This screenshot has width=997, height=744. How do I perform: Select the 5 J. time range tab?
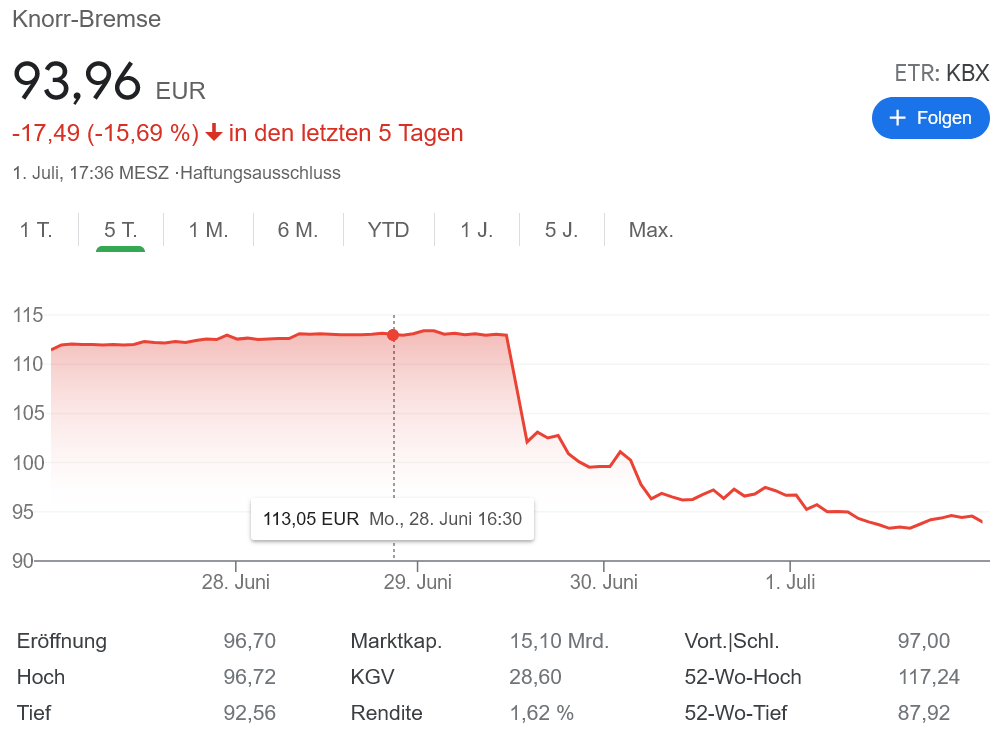coord(561,230)
